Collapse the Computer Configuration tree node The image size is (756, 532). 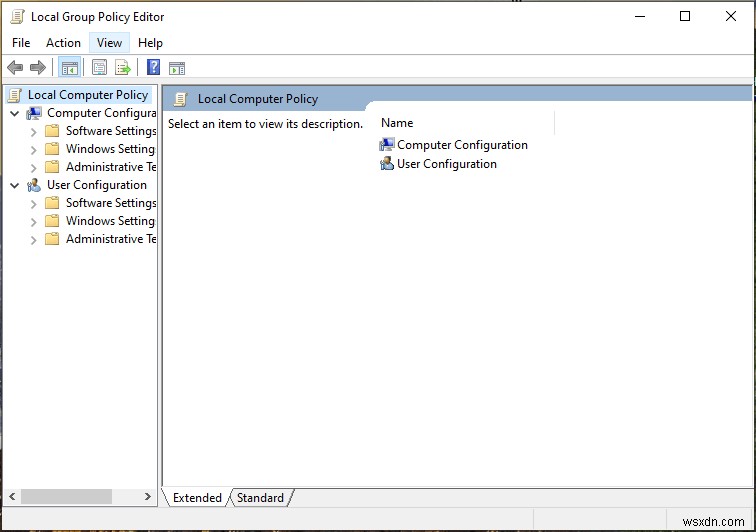click(x=15, y=114)
